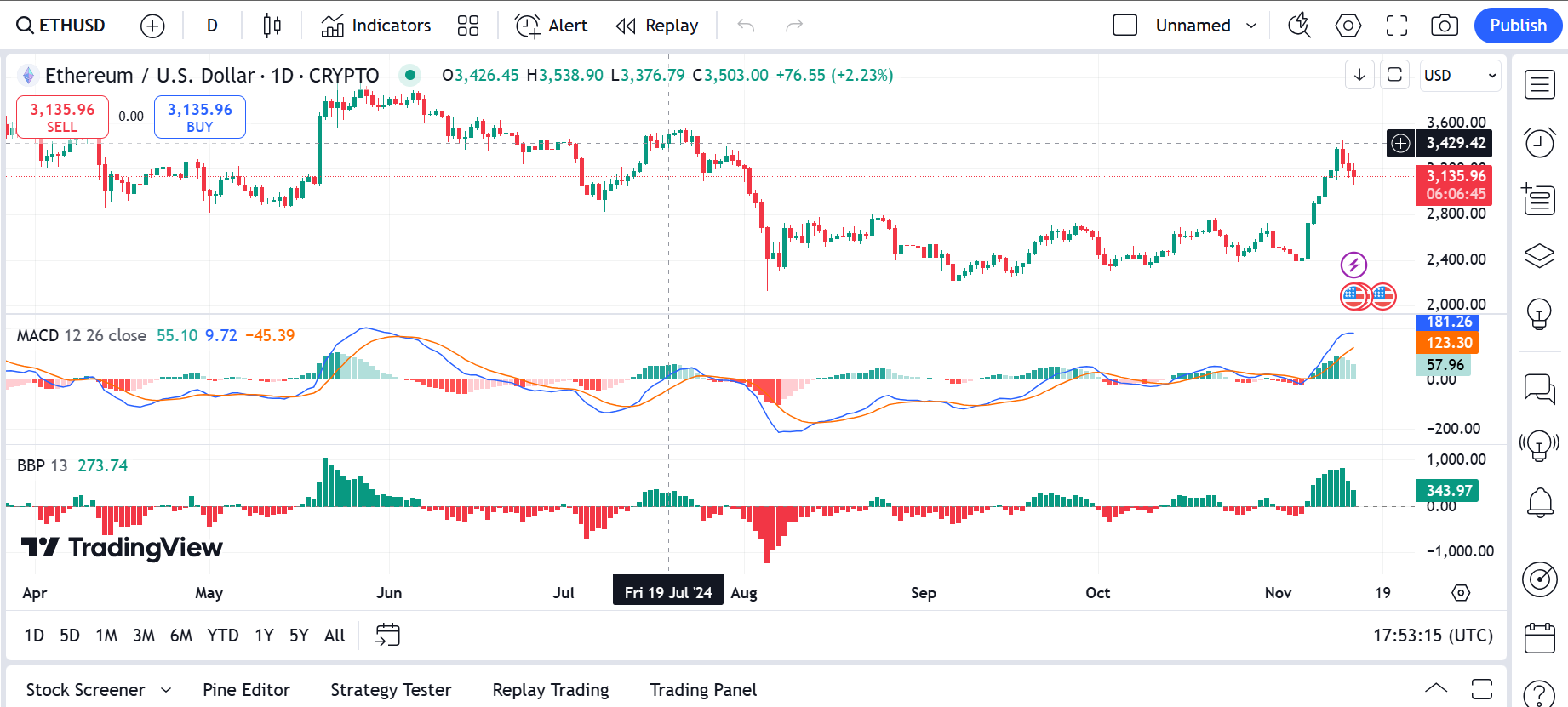Image resolution: width=1568 pixels, height=707 pixels.
Task: Expand the bottom panel with chevron
Action: coord(1436,688)
